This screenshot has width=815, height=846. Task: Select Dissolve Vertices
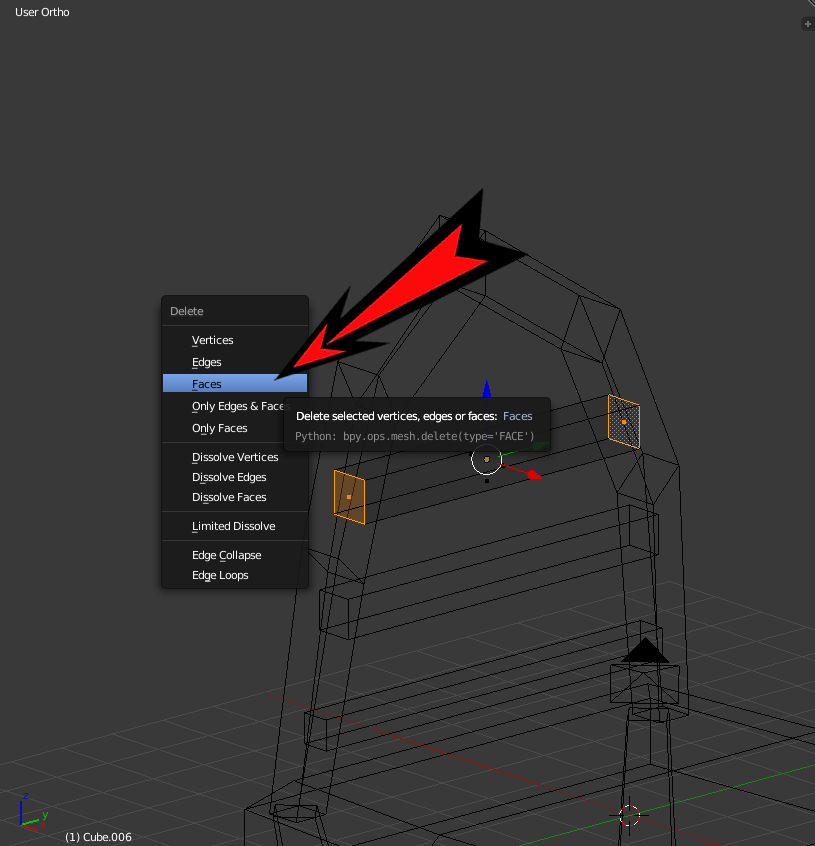235,457
